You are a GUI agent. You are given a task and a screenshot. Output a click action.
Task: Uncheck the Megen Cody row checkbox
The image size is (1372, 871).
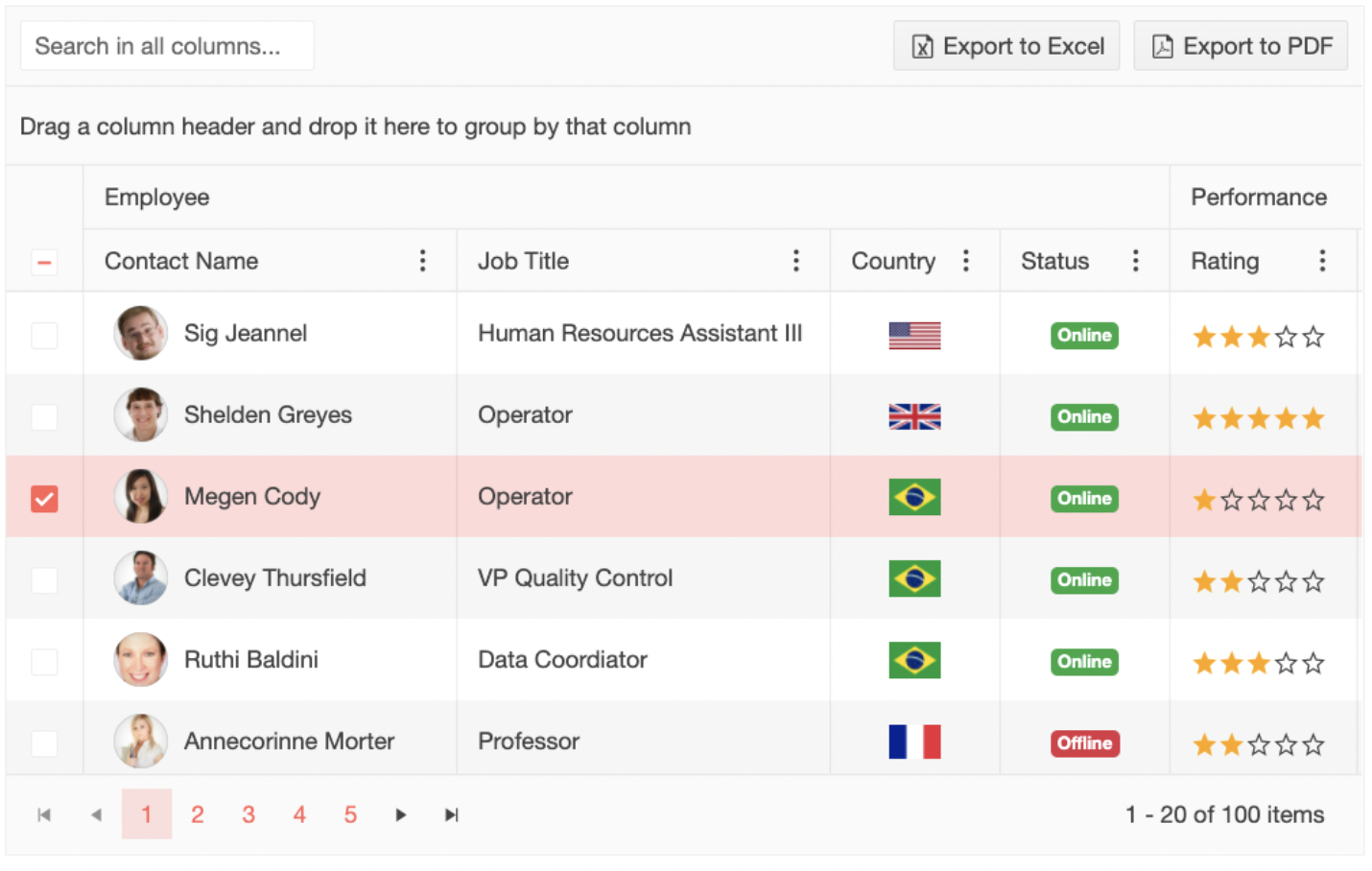(x=44, y=499)
